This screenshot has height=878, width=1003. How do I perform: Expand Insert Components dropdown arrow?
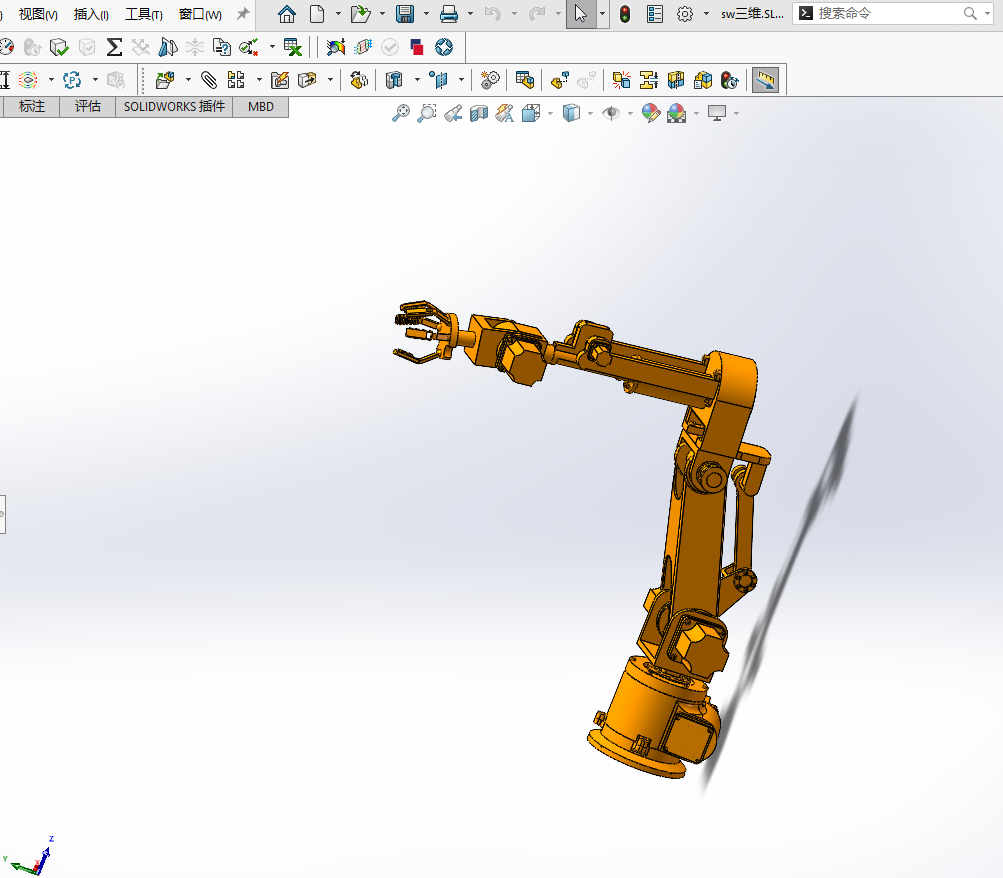pyautogui.click(x=188, y=80)
